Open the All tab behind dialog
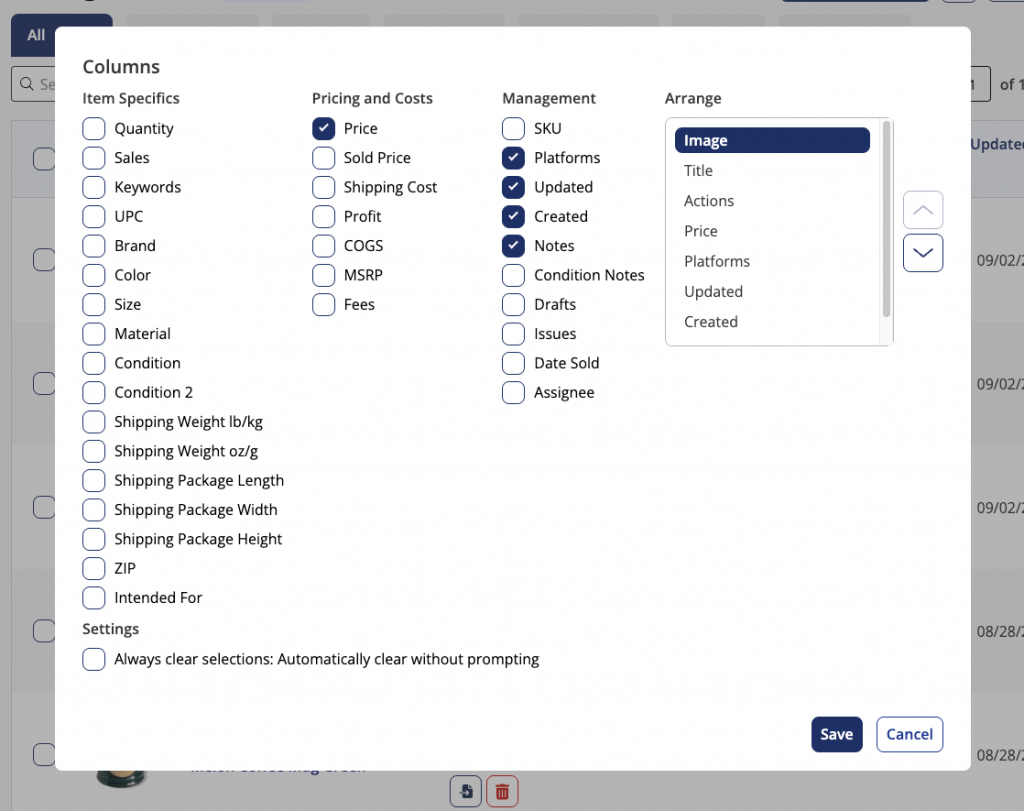The width and height of the screenshot is (1024, 811). 36,35
